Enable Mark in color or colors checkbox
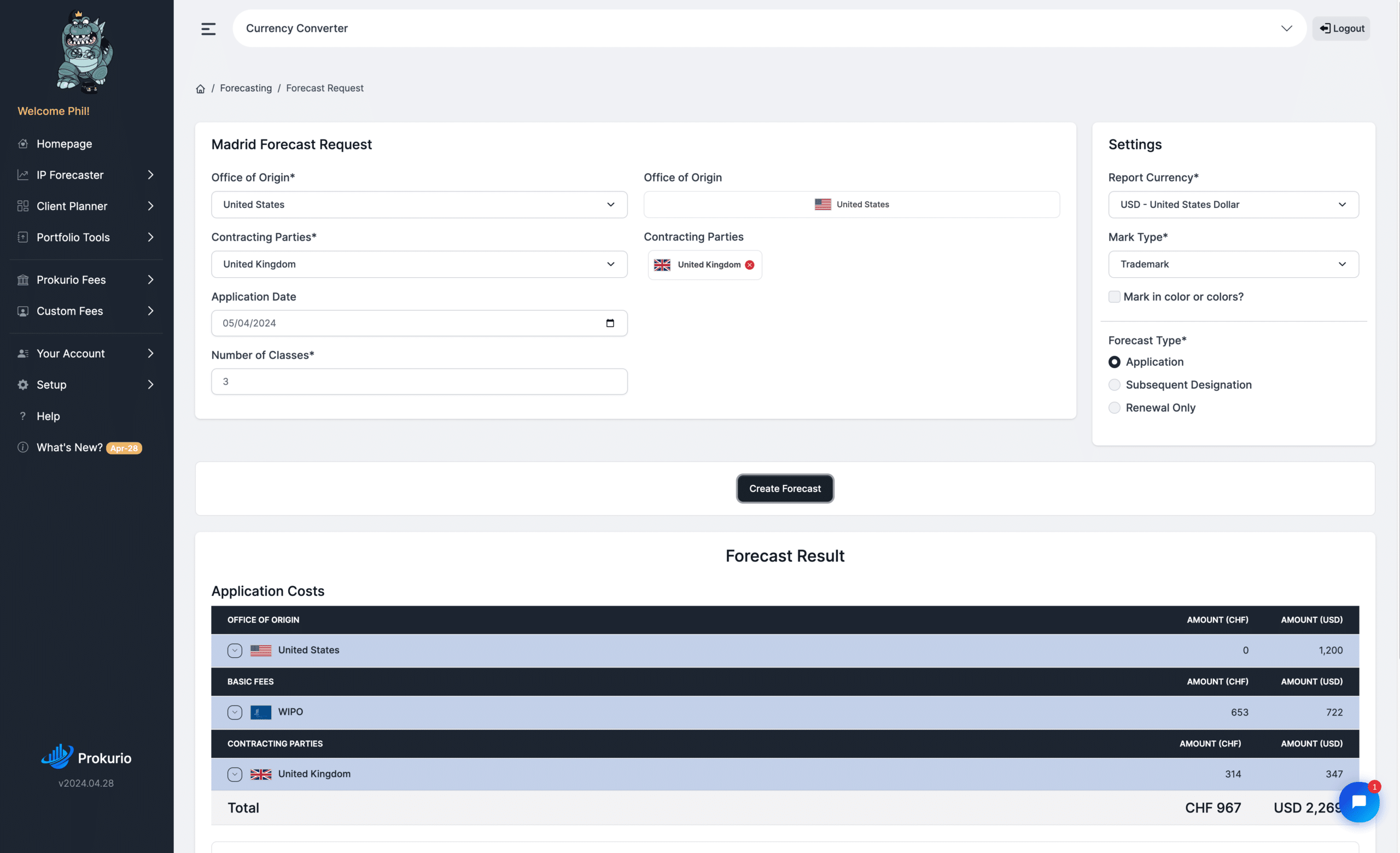Screen dimensions: 1400x853 (x=1114, y=296)
